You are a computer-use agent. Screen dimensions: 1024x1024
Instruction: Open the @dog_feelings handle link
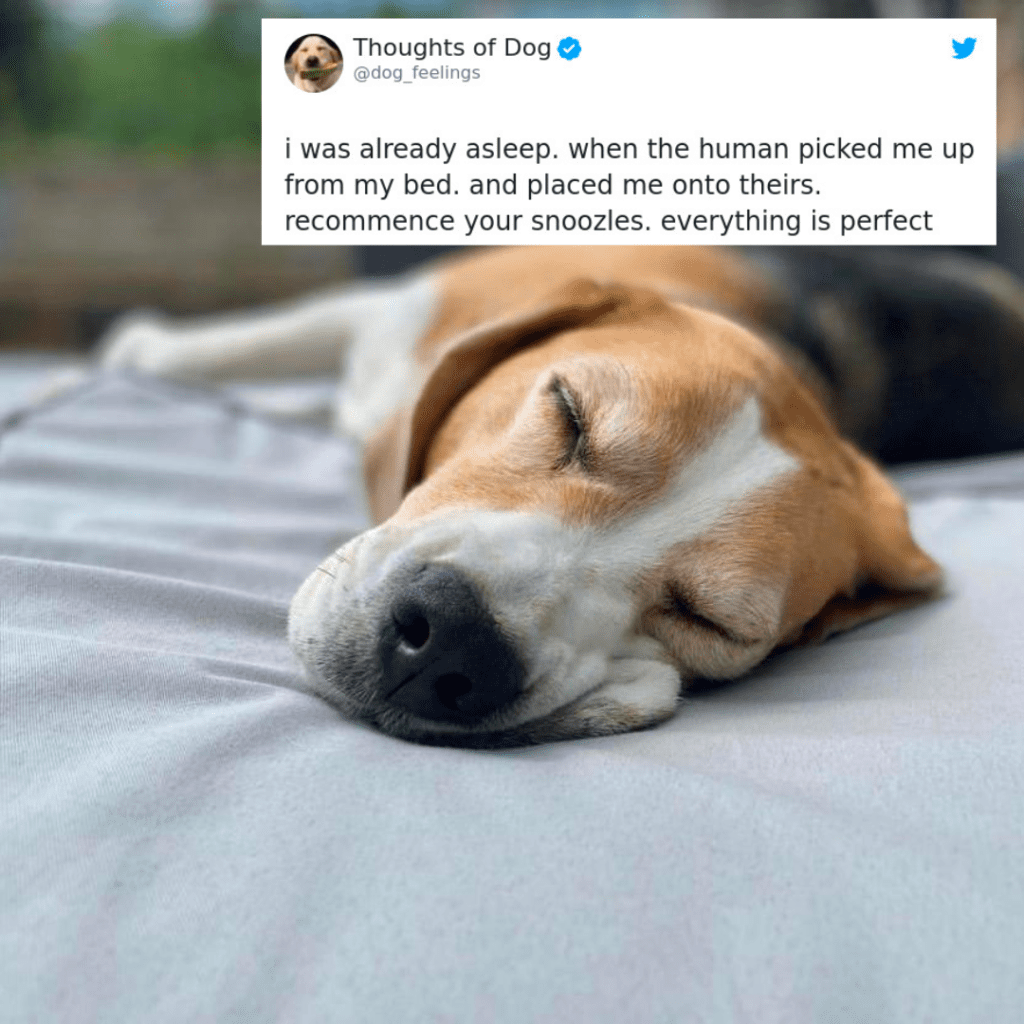[x=417, y=73]
